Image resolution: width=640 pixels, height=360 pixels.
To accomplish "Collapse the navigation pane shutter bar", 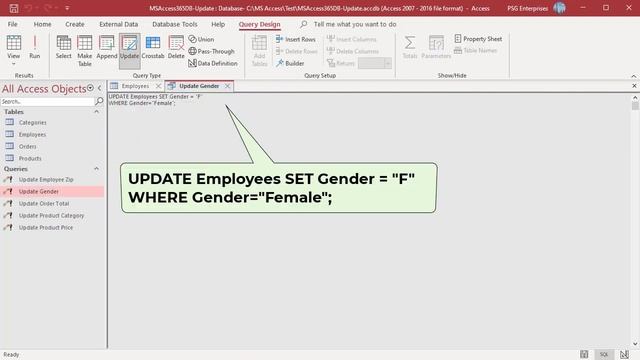I will (100, 88).
